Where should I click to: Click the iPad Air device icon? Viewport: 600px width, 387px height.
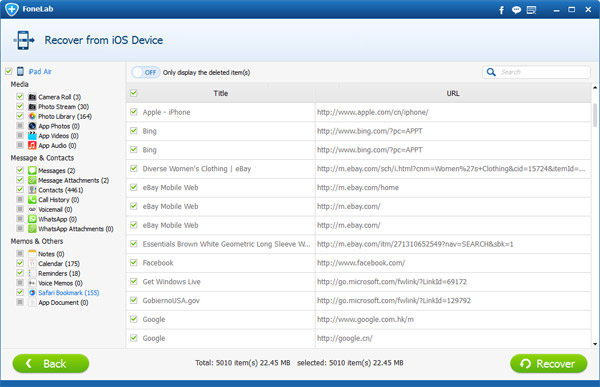pyautogui.click(x=20, y=72)
